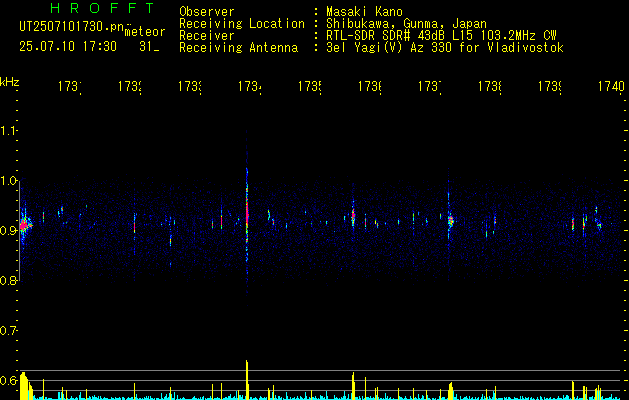The height and width of the screenshot is (400, 629).
Task: Click the kHz axis unit label
Action: click(9, 82)
